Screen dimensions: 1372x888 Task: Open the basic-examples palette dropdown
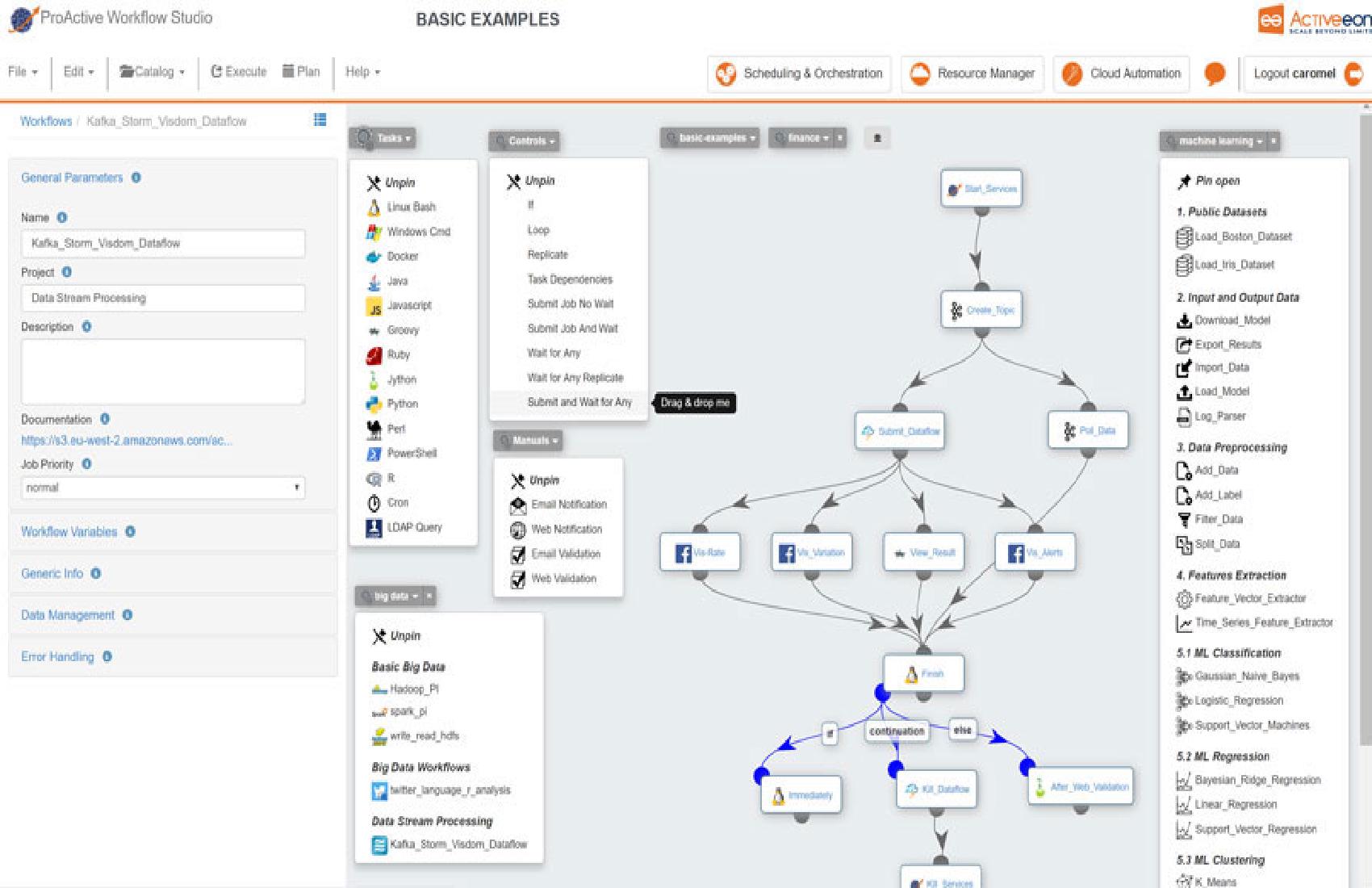(x=710, y=138)
